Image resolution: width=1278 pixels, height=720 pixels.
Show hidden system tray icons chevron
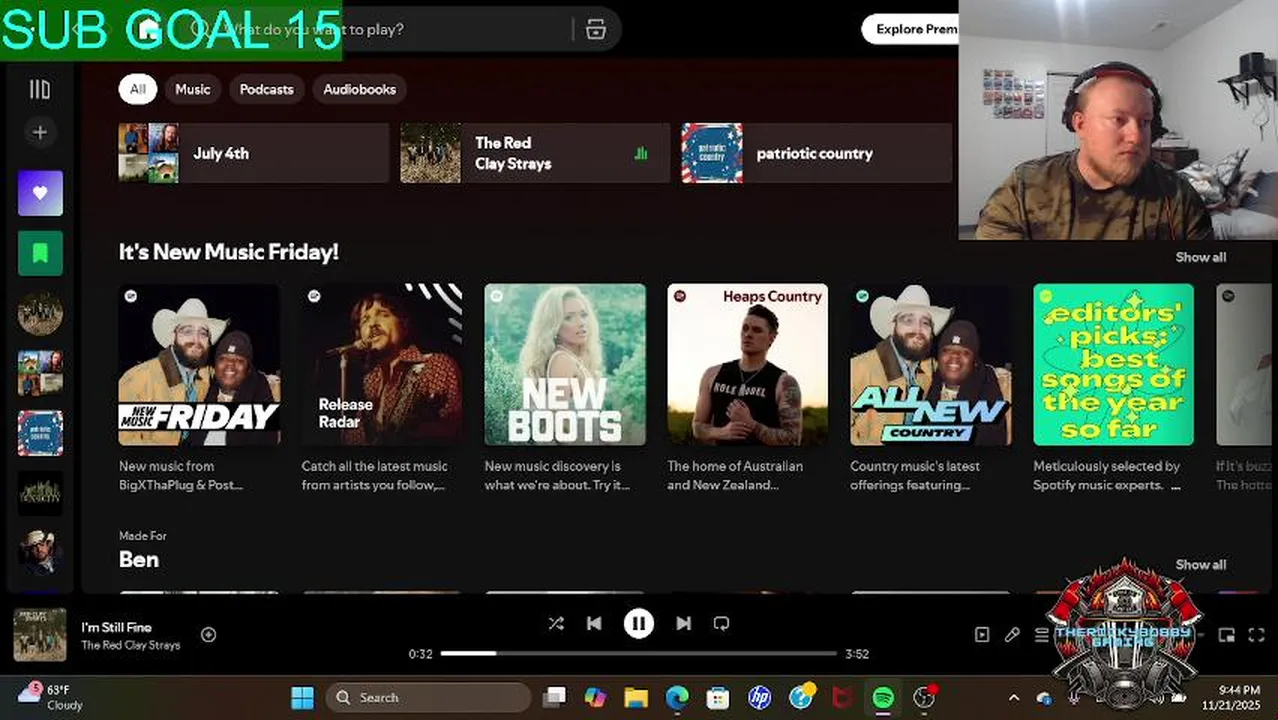[1013, 697]
